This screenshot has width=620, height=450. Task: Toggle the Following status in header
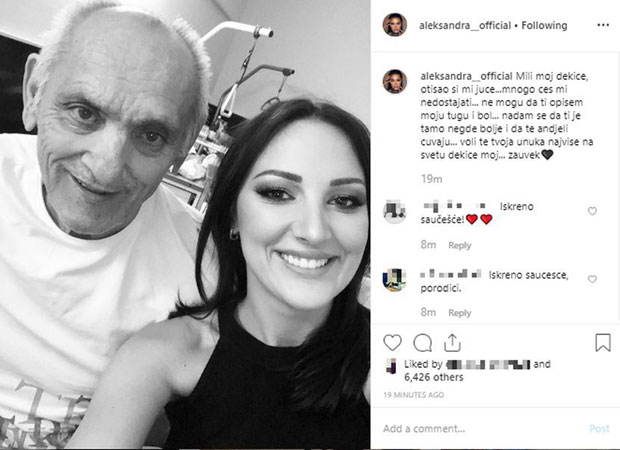point(544,25)
